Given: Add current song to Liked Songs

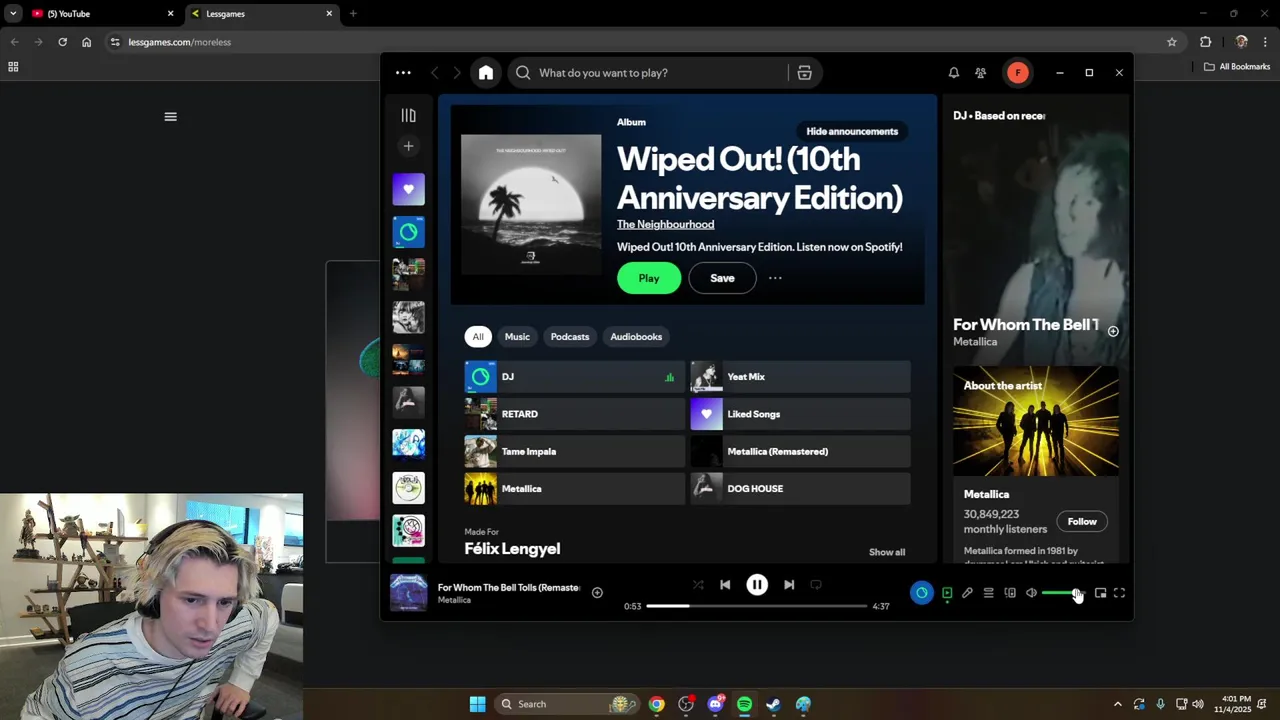Looking at the screenshot, I should click(x=597, y=593).
